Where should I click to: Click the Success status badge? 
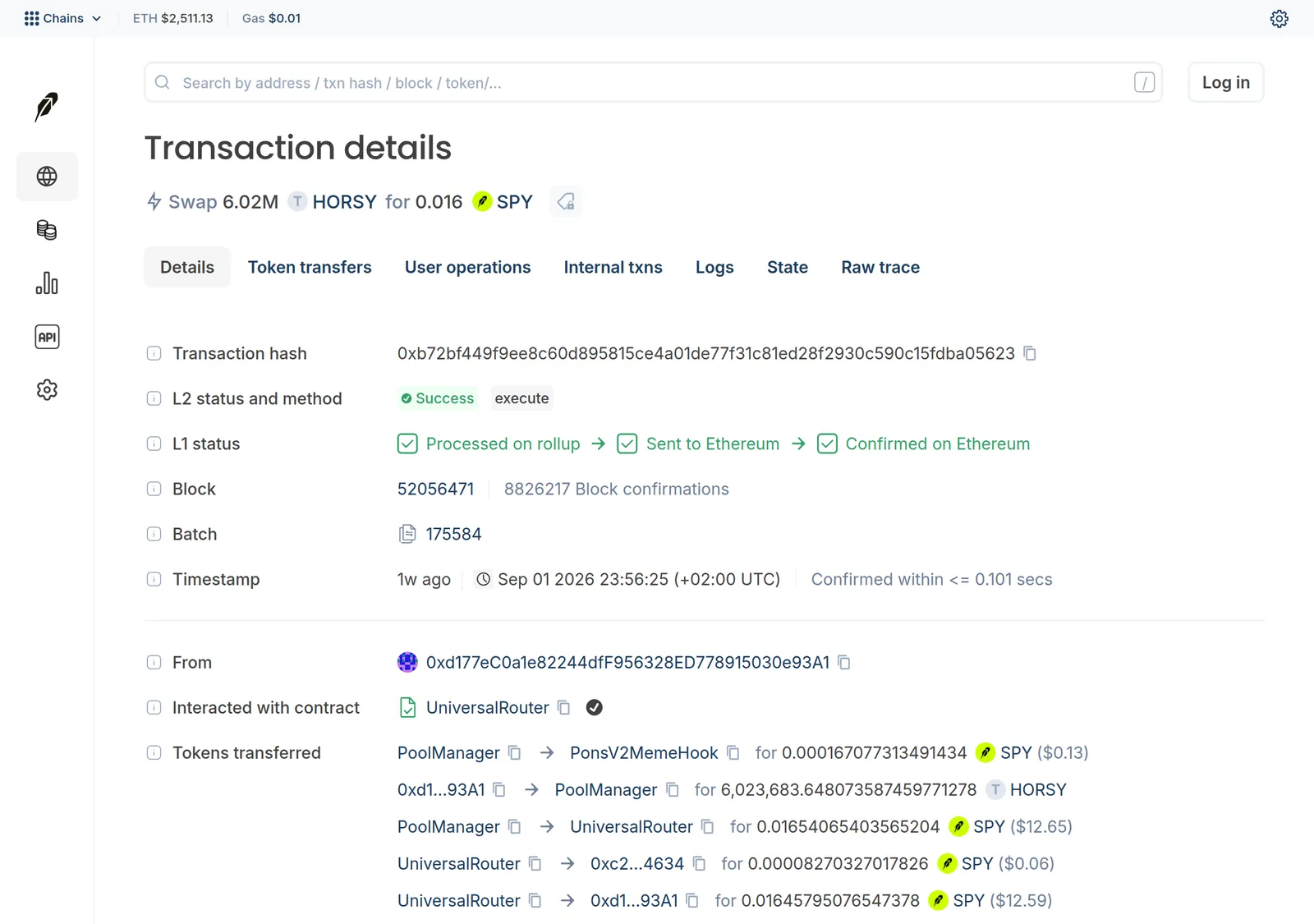coord(437,398)
